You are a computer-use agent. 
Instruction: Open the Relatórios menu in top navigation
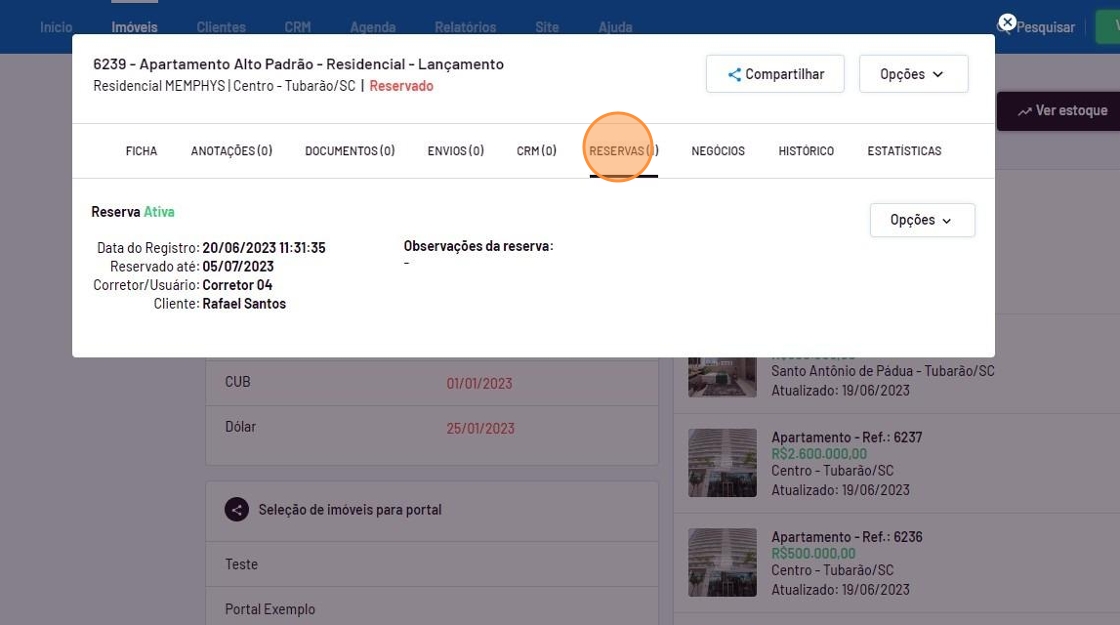coord(465,27)
